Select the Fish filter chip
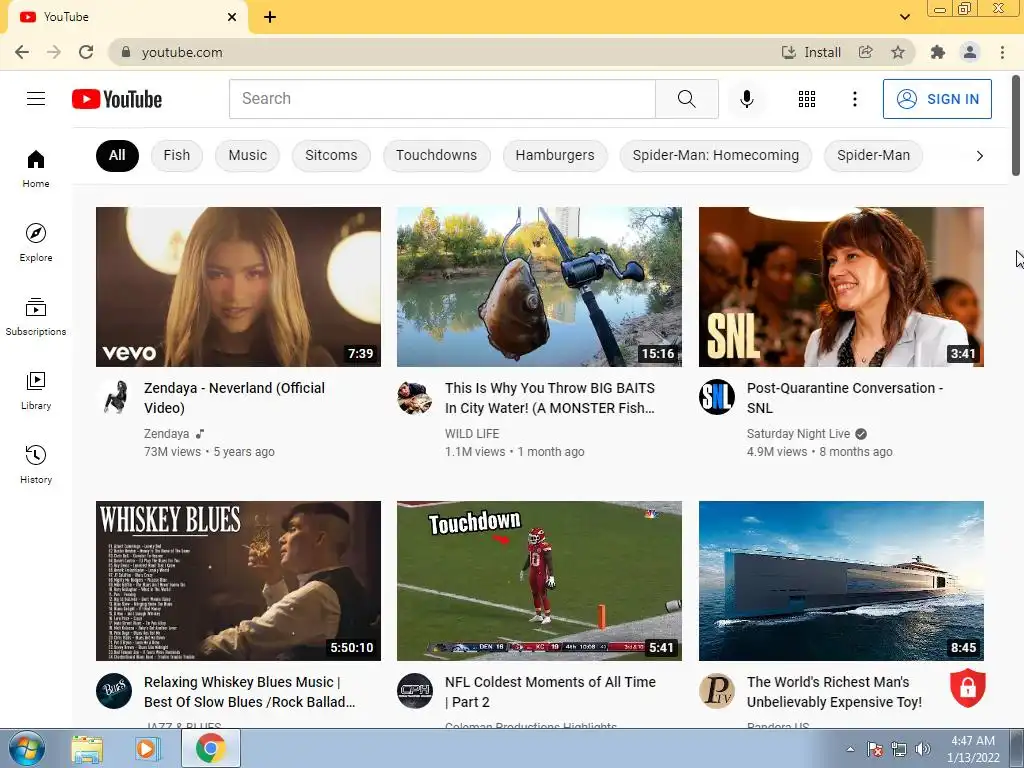This screenshot has width=1024, height=768. point(176,155)
